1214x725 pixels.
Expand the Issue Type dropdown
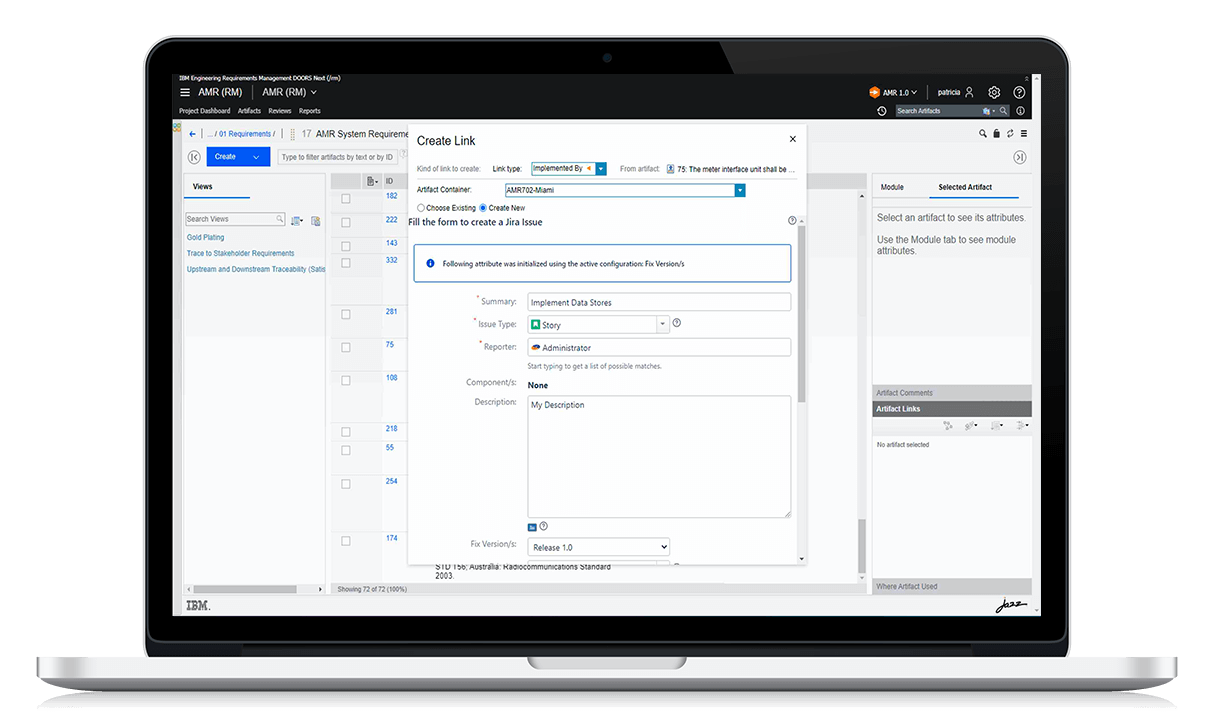[x=662, y=324]
